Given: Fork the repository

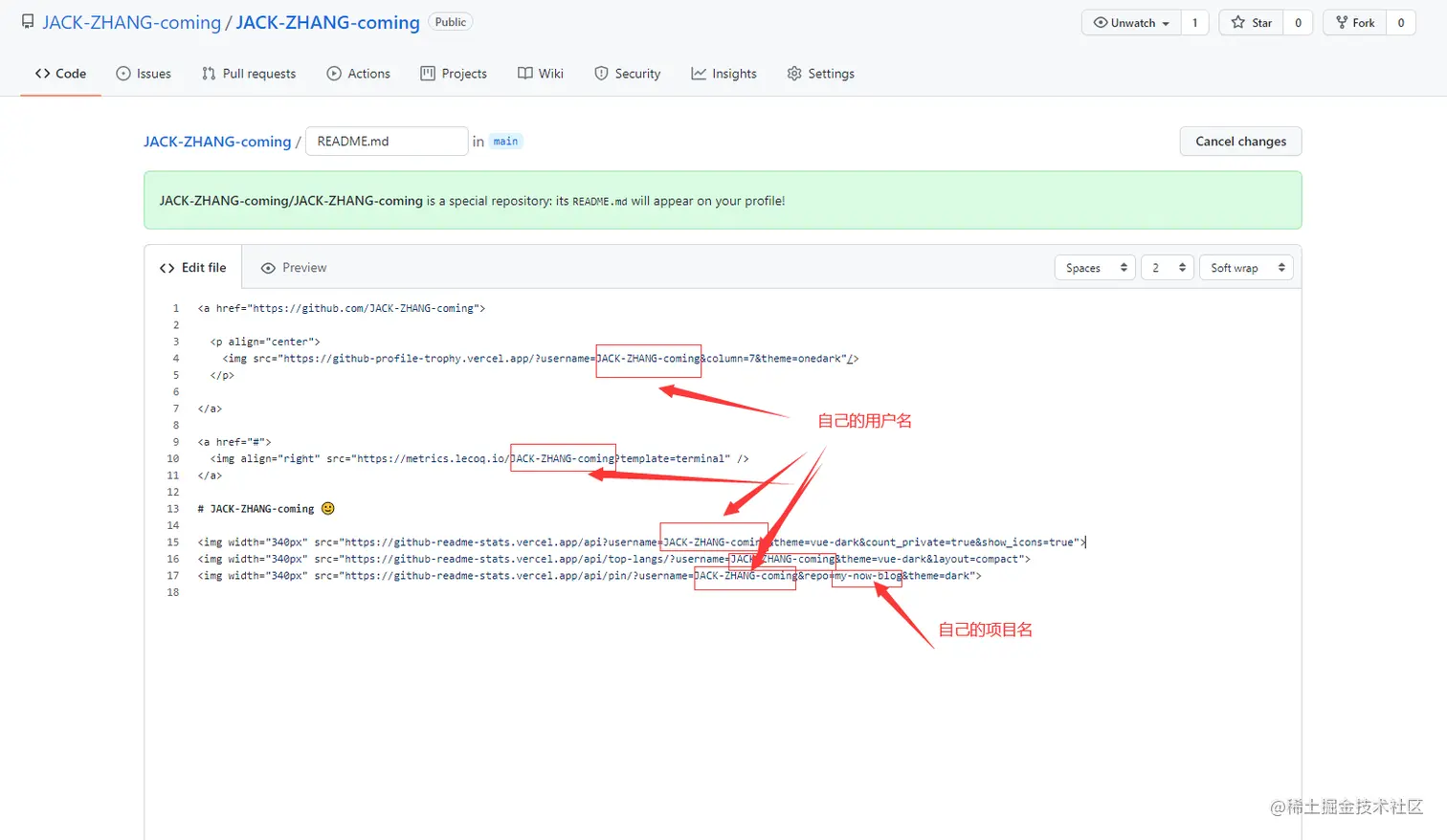Looking at the screenshot, I should [1355, 23].
